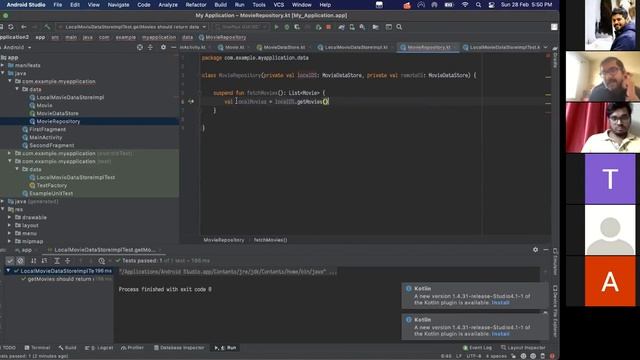Collapse the LocalMovieDataStoreImplTest result node
Image resolution: width=640 pixels, height=360 pixels.
(x=8, y=271)
